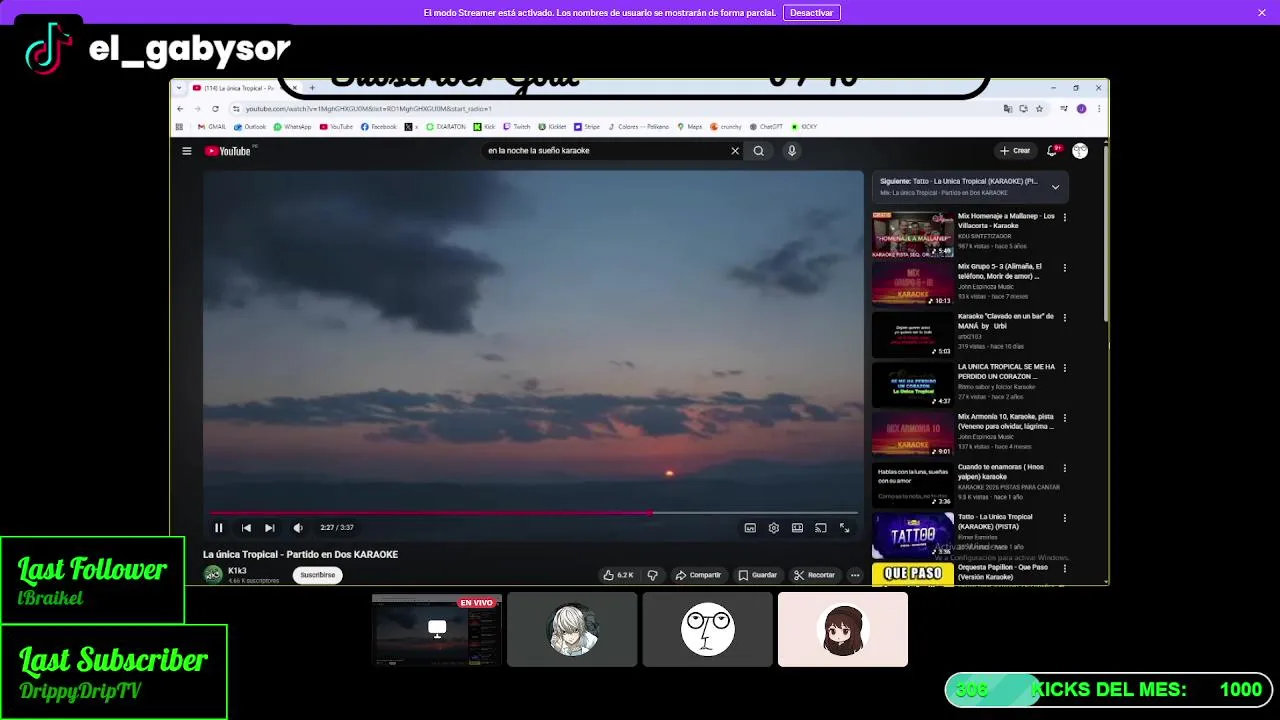Viewport: 1280px width, 720px height.
Task: Open options for Mix Grupo 5 - 3 video
Action: pyautogui.click(x=1065, y=268)
